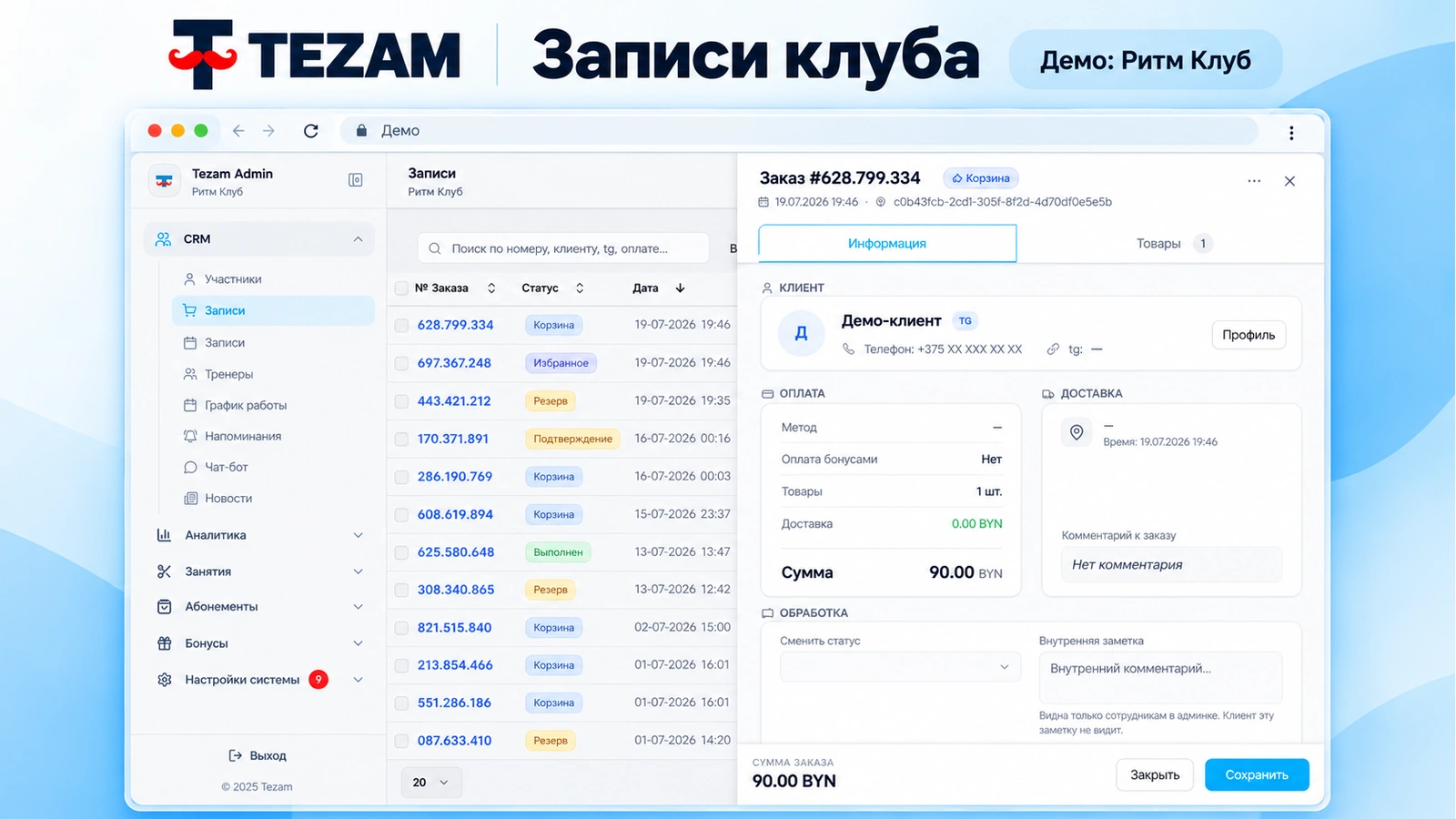
Task: Check the box for order 625.580.648
Action: tap(401, 552)
